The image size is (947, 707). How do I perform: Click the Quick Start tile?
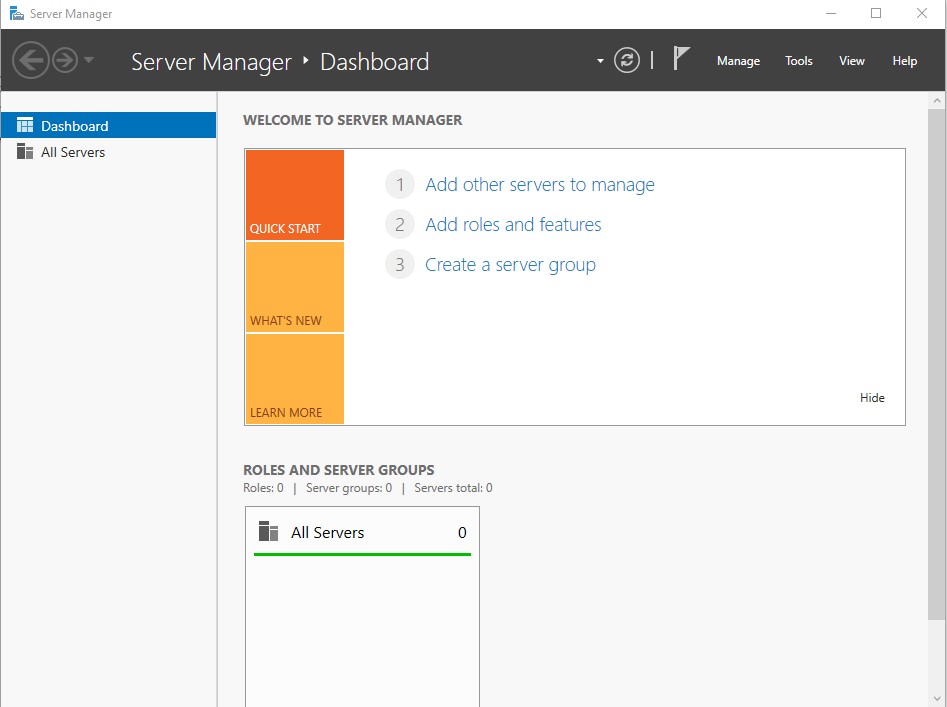tap(295, 195)
